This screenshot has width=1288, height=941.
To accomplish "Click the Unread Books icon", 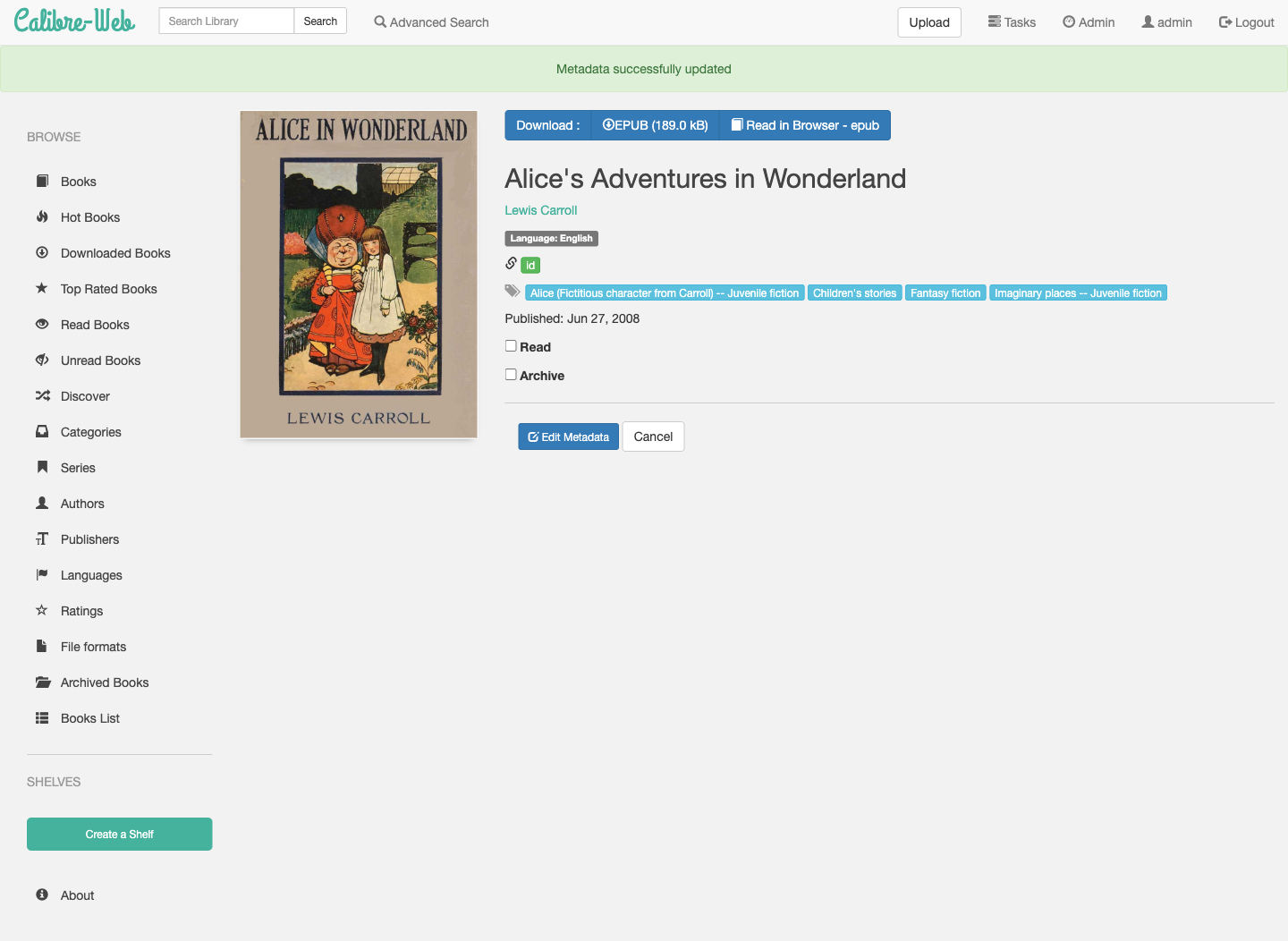I will click(x=42, y=360).
